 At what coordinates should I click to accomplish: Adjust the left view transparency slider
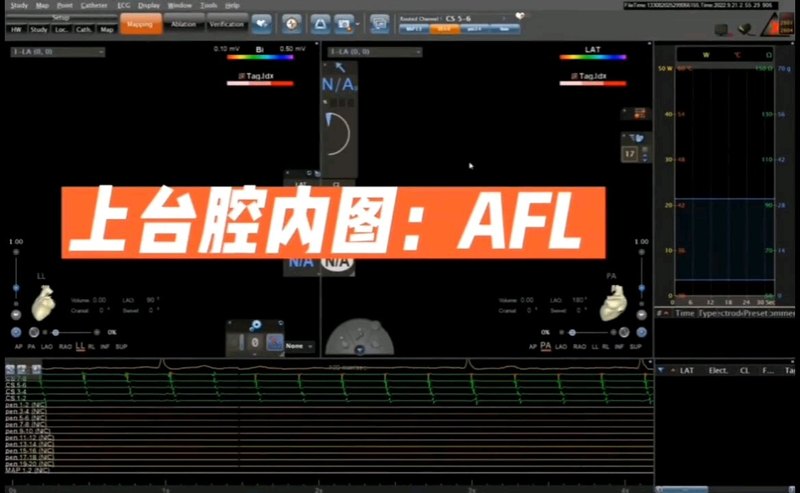pyautogui.click(x=56, y=332)
